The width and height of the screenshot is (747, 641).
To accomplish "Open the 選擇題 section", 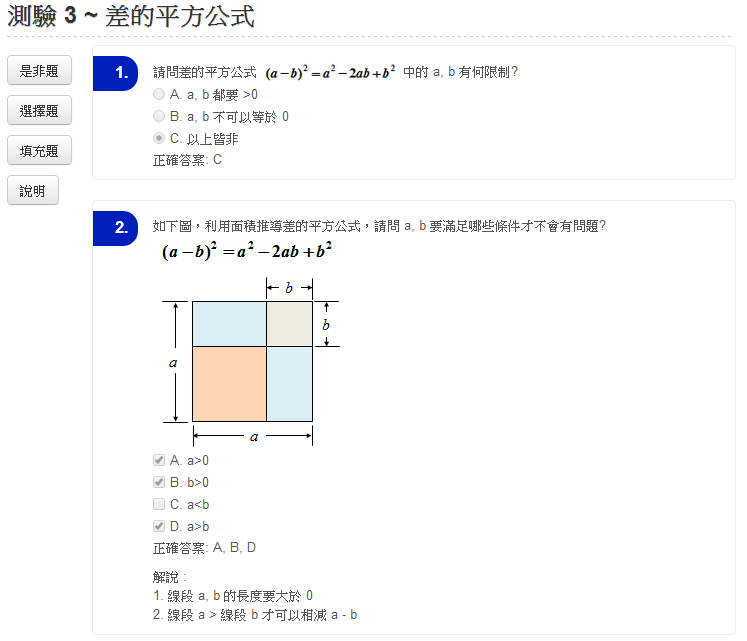I will tap(39, 111).
